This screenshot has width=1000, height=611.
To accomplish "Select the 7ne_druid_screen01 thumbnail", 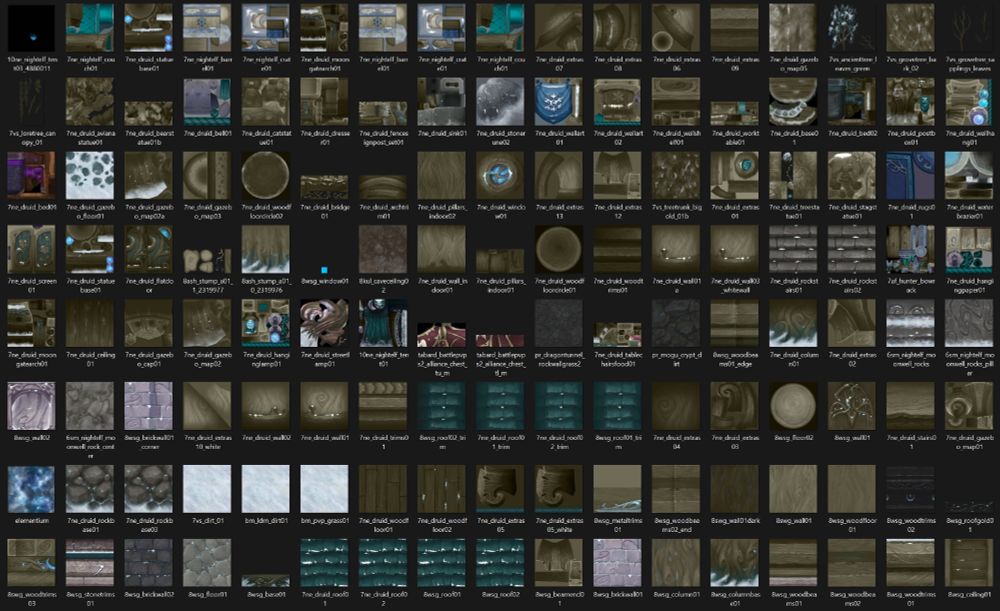I will [31, 250].
